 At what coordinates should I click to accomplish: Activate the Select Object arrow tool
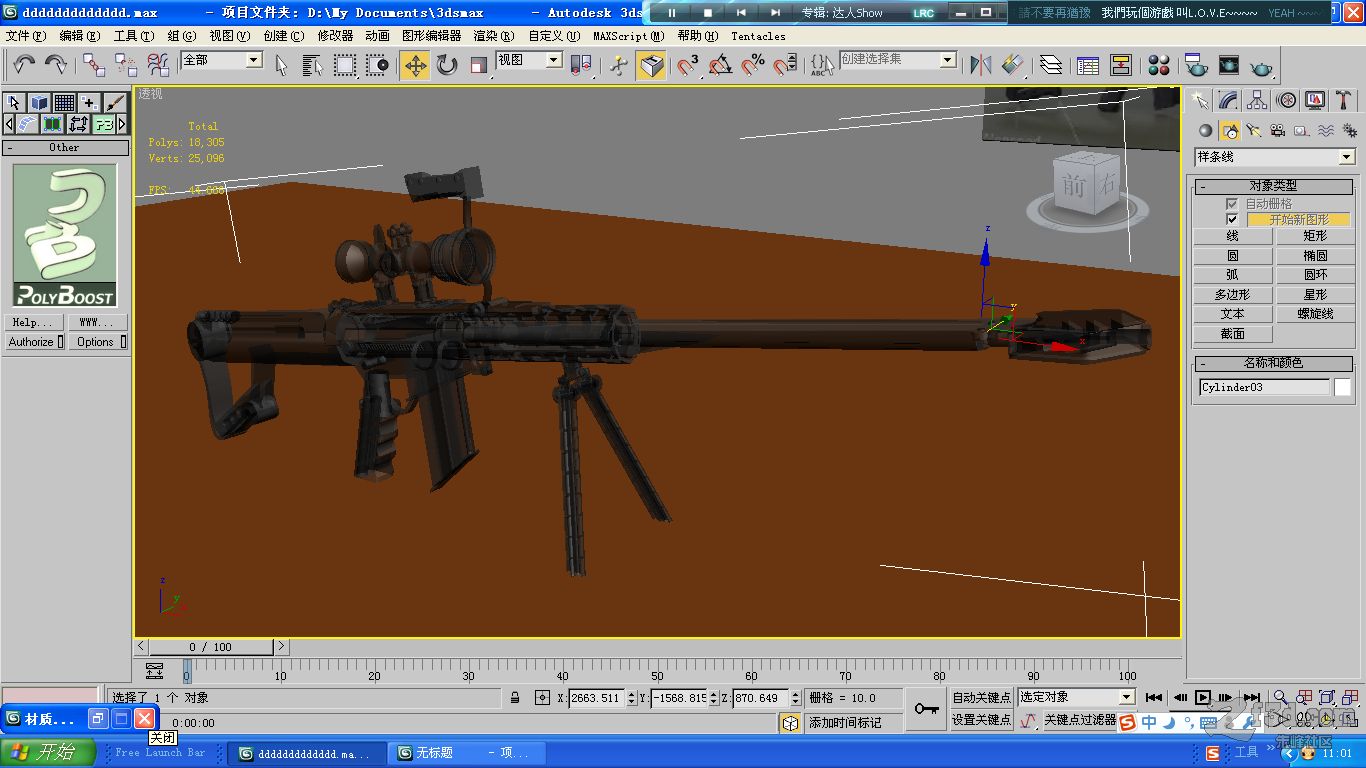point(281,65)
